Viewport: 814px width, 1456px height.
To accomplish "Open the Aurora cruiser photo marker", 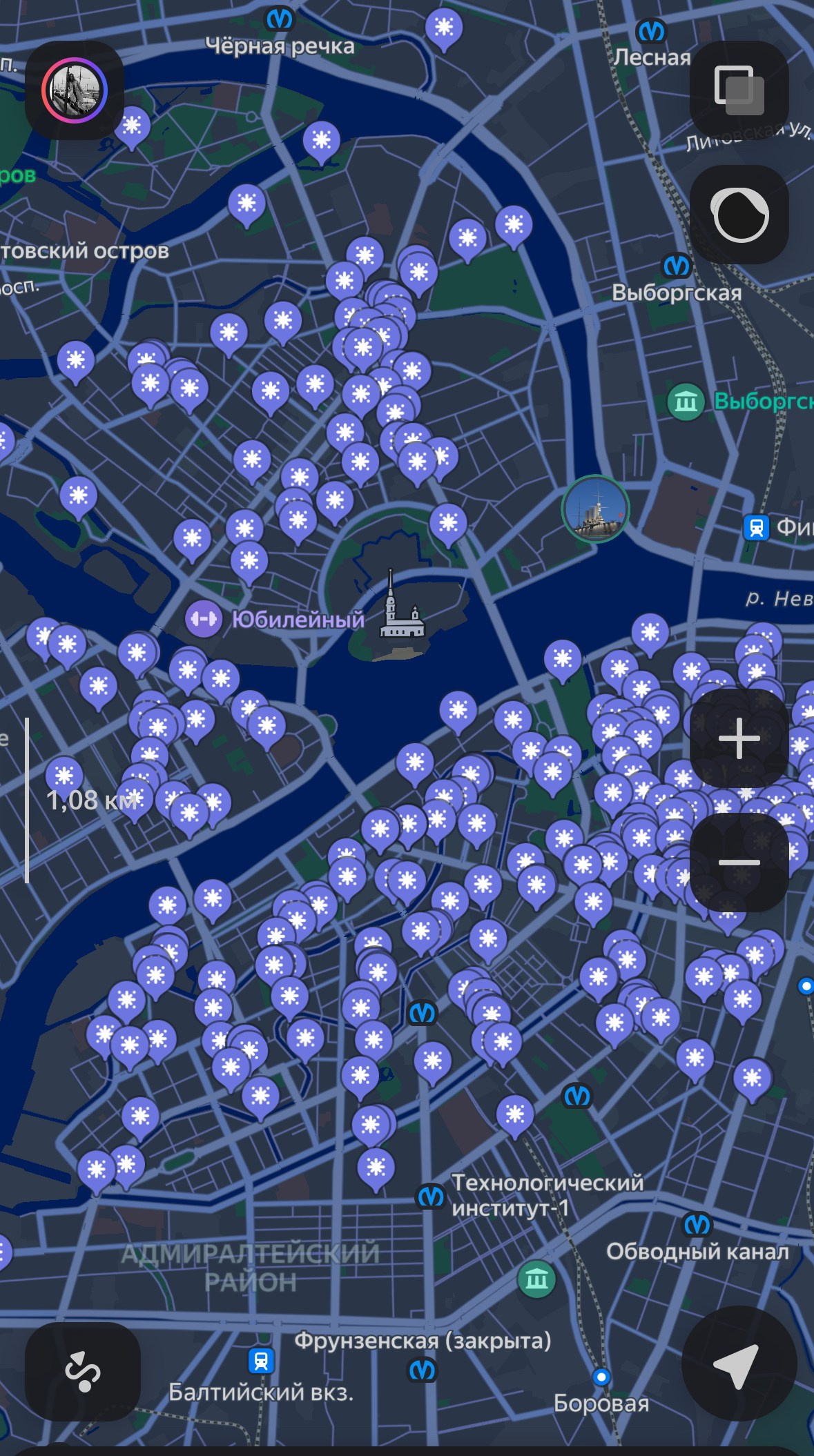I will point(595,509).
